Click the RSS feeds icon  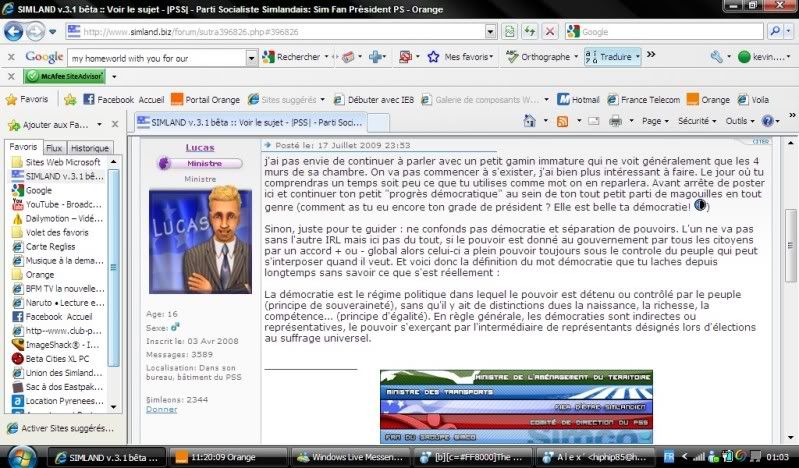coord(563,121)
